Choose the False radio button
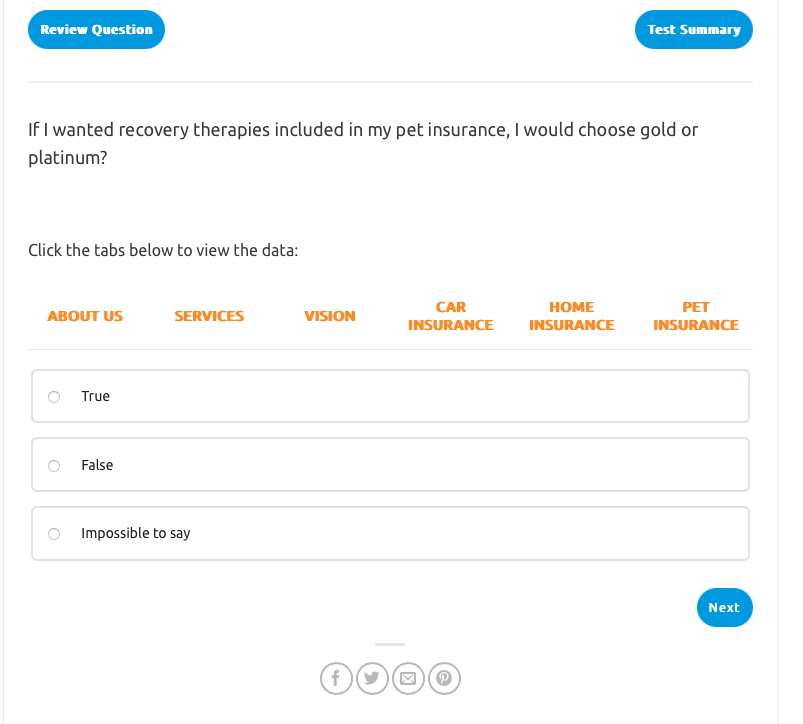803x724 pixels. [x=54, y=466]
